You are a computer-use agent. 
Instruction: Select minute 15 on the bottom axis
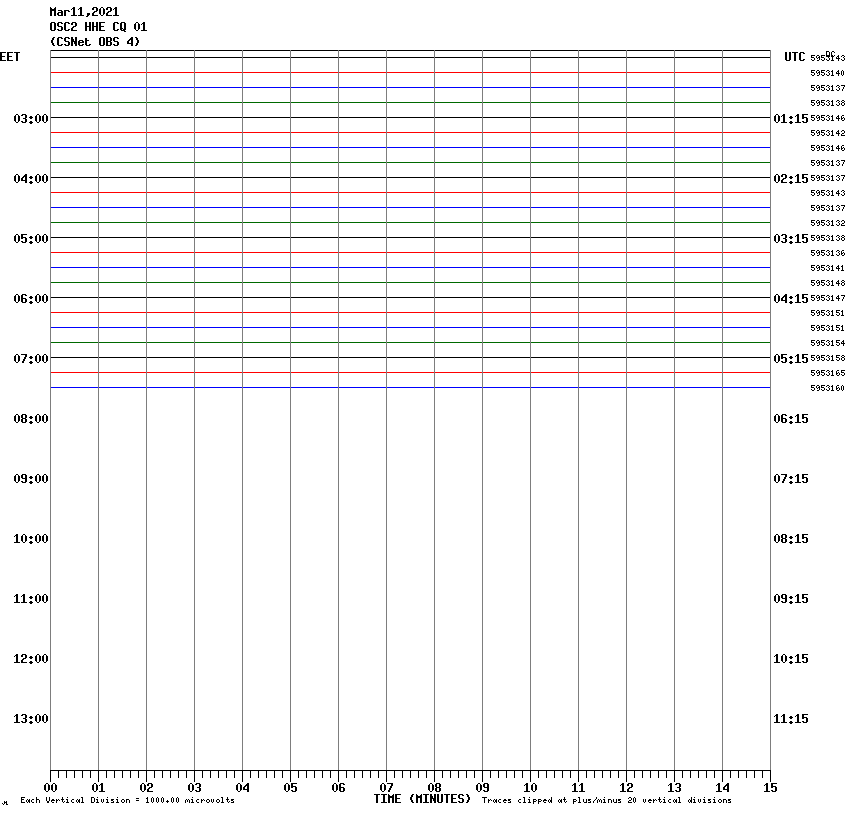(770, 788)
